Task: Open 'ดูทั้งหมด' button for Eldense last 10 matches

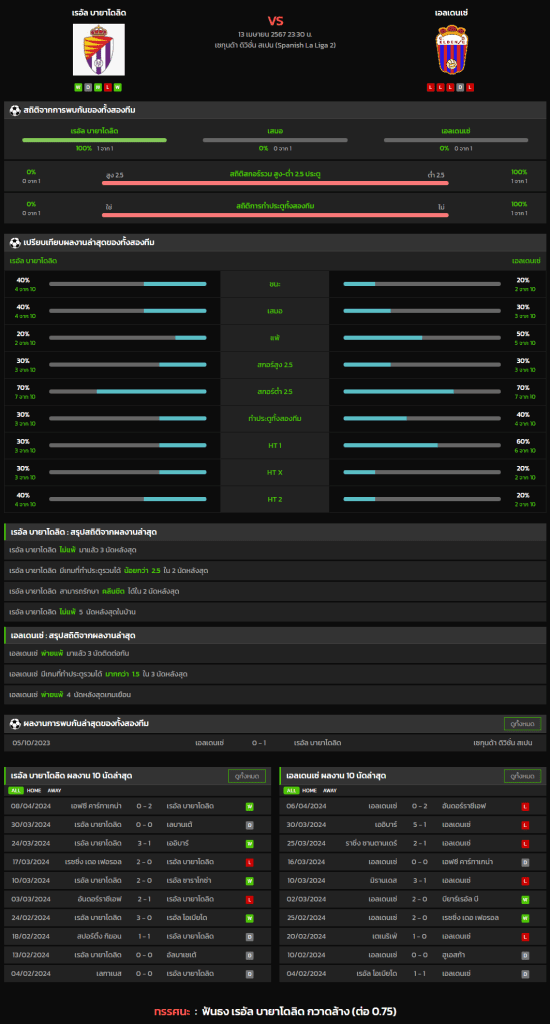Action: [x=522, y=776]
